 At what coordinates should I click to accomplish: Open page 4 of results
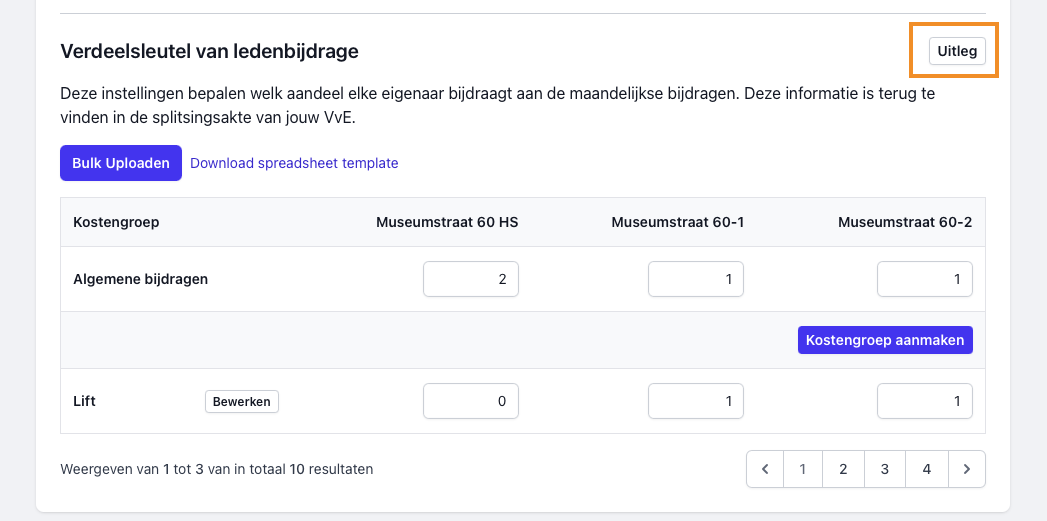point(927,469)
